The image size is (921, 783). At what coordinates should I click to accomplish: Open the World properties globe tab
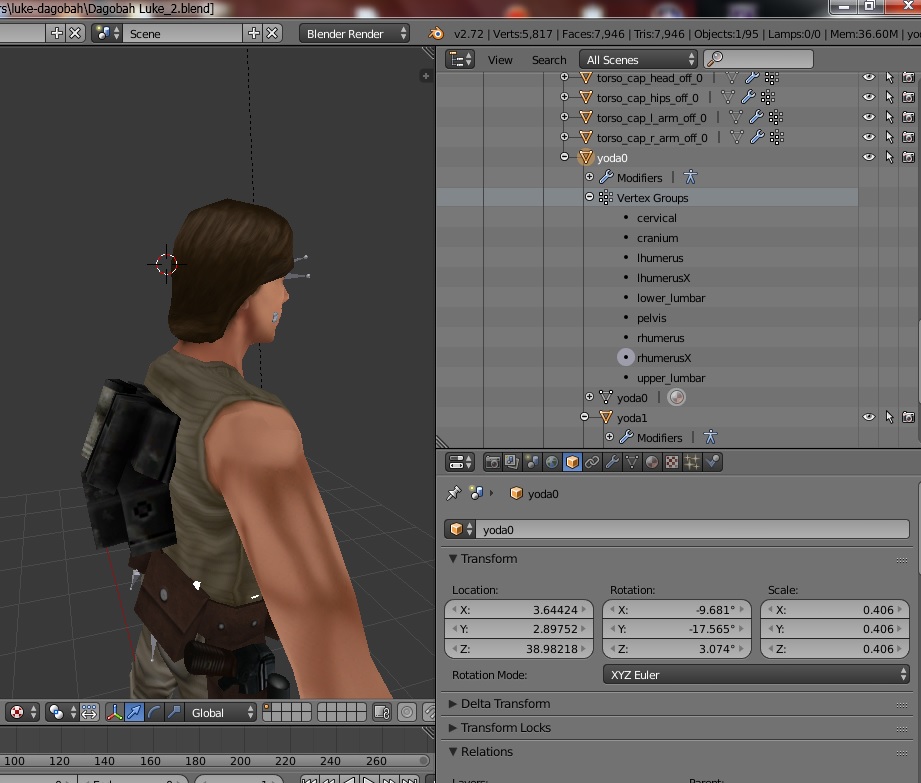(x=552, y=462)
